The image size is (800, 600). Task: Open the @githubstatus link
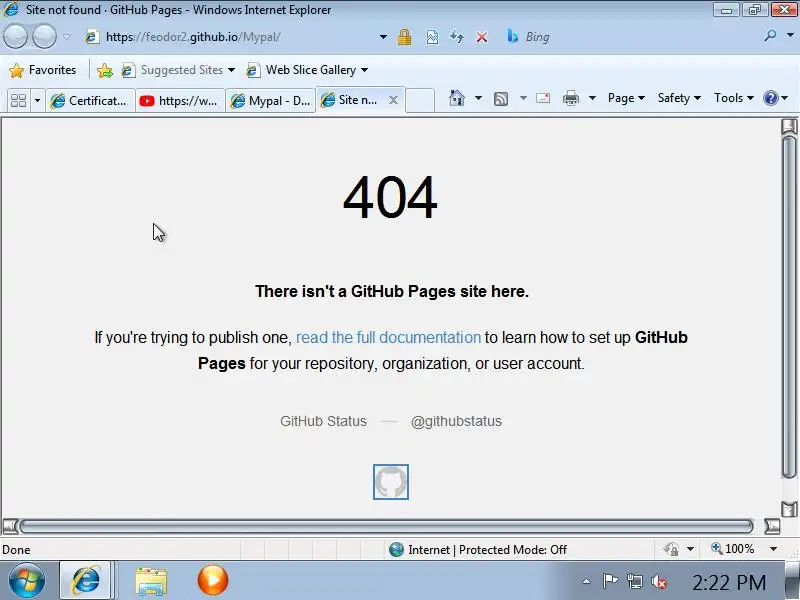(456, 421)
